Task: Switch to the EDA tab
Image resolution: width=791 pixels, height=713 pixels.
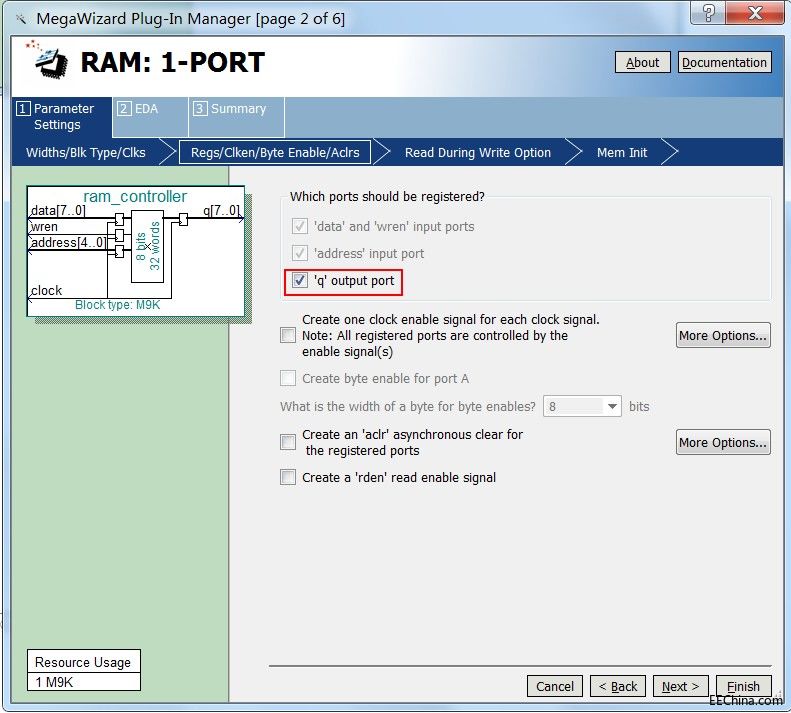Action: point(150,117)
